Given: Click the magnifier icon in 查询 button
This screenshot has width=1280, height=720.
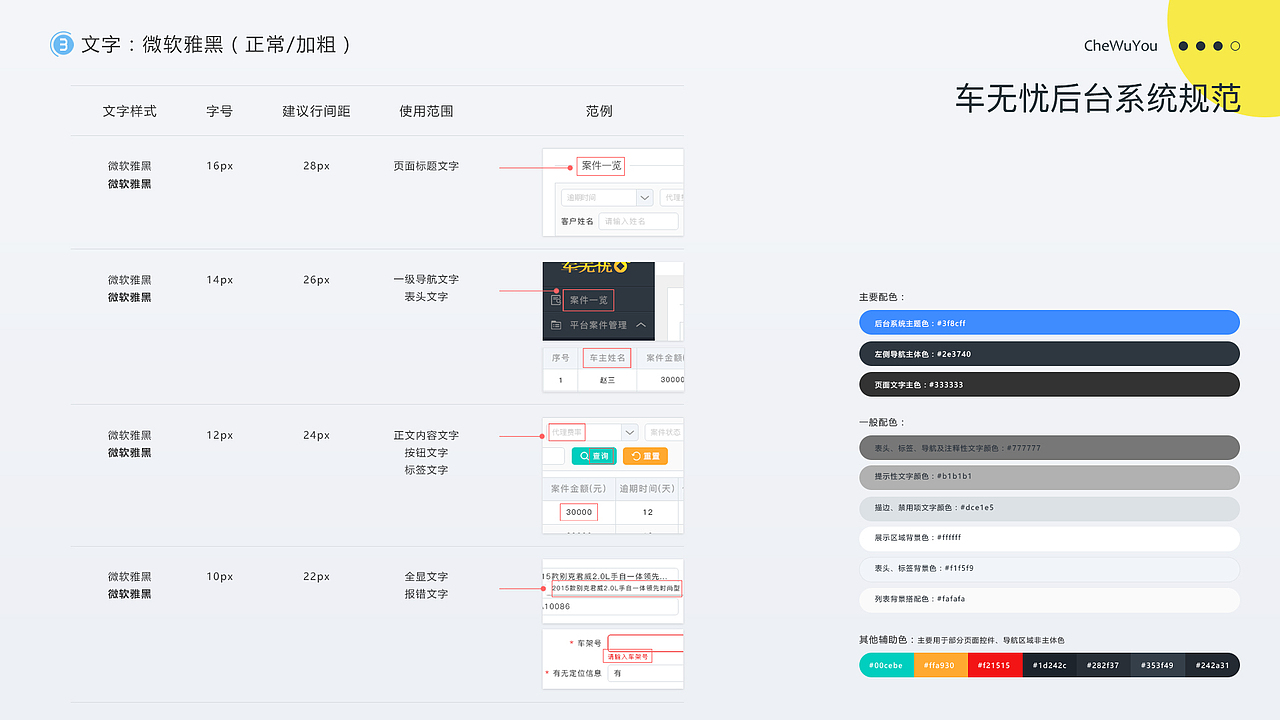Looking at the screenshot, I should pyautogui.click(x=585, y=456).
